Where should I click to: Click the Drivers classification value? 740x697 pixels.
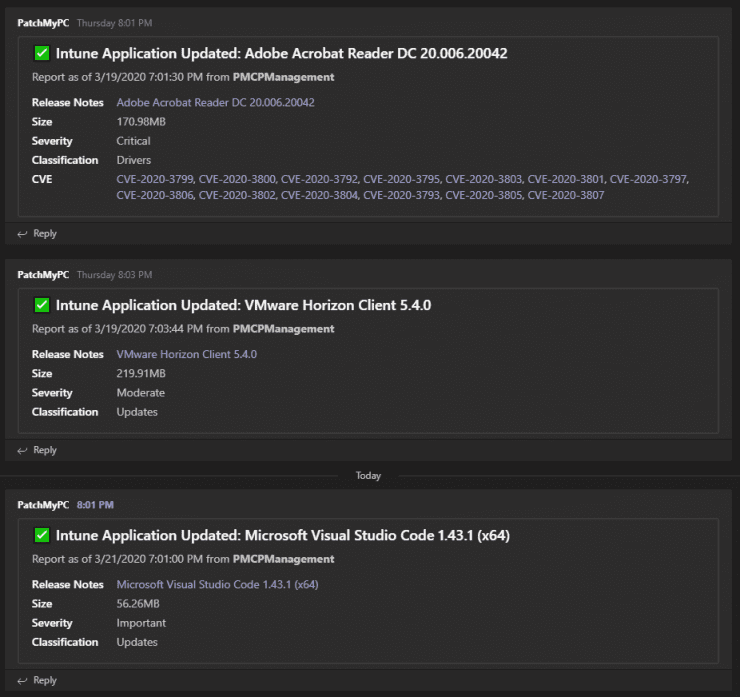(x=134, y=160)
